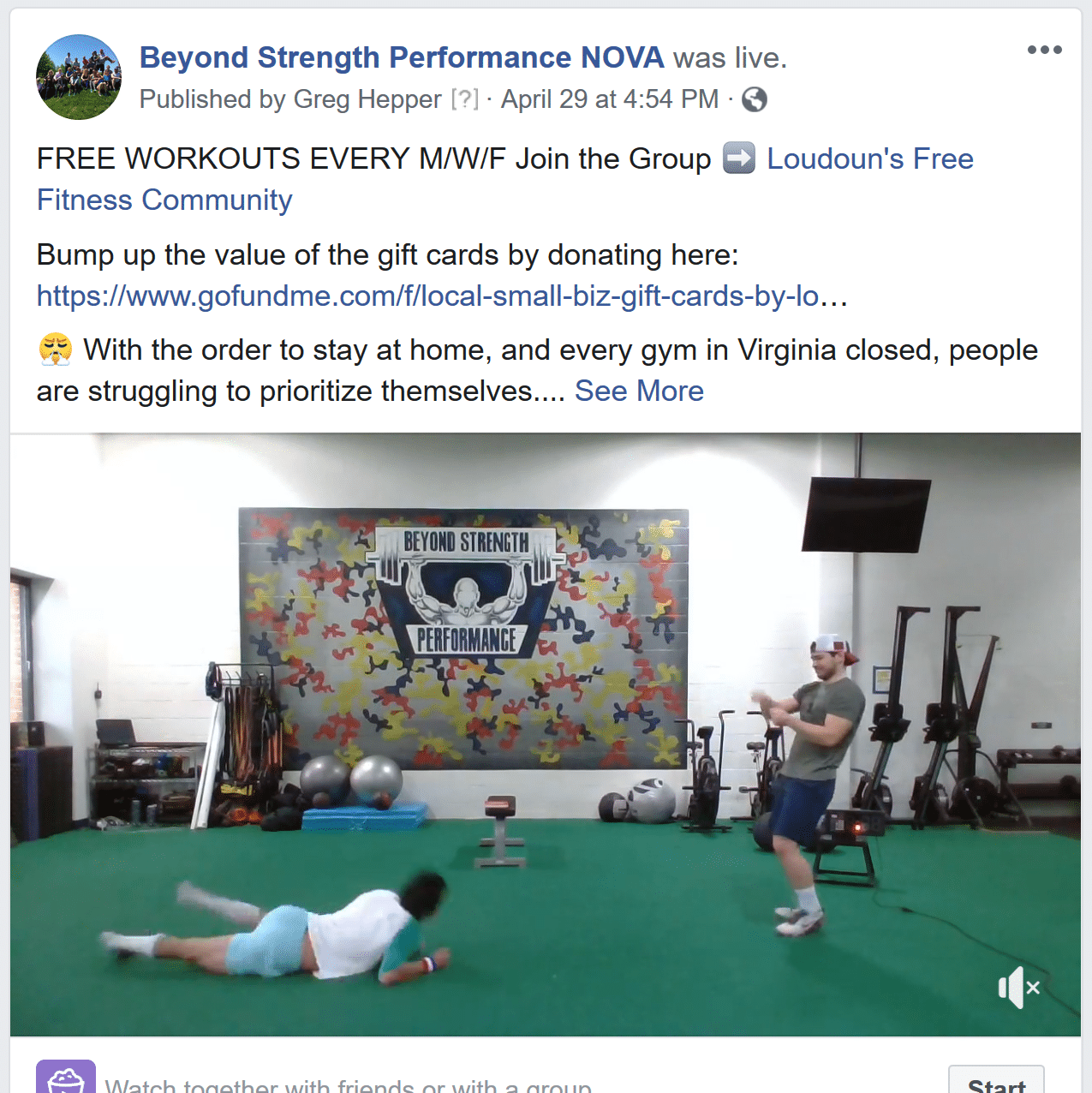
Task: Open Greg Hepper's profile link
Action: (367, 99)
